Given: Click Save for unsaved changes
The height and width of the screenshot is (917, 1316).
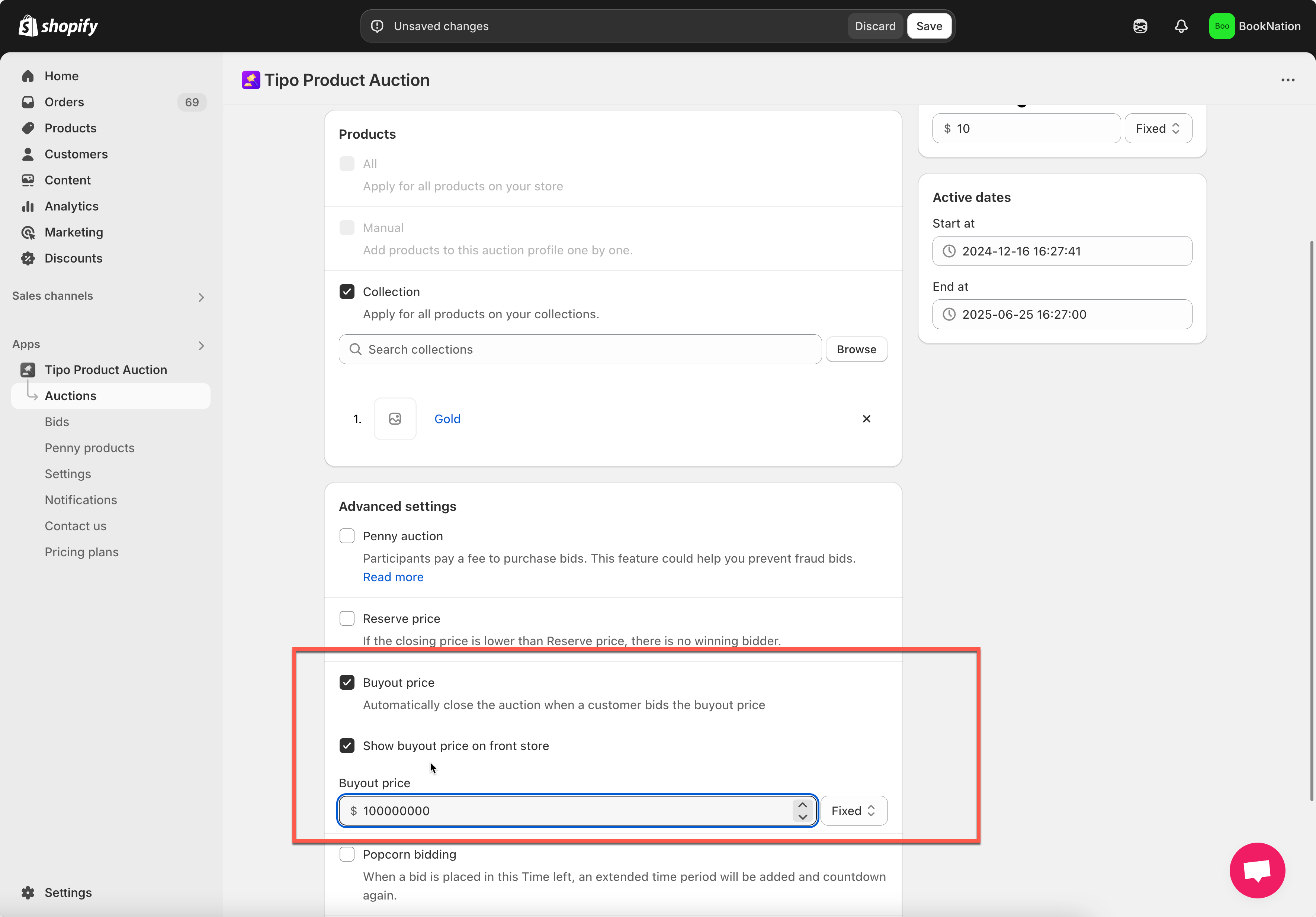Looking at the screenshot, I should [928, 26].
